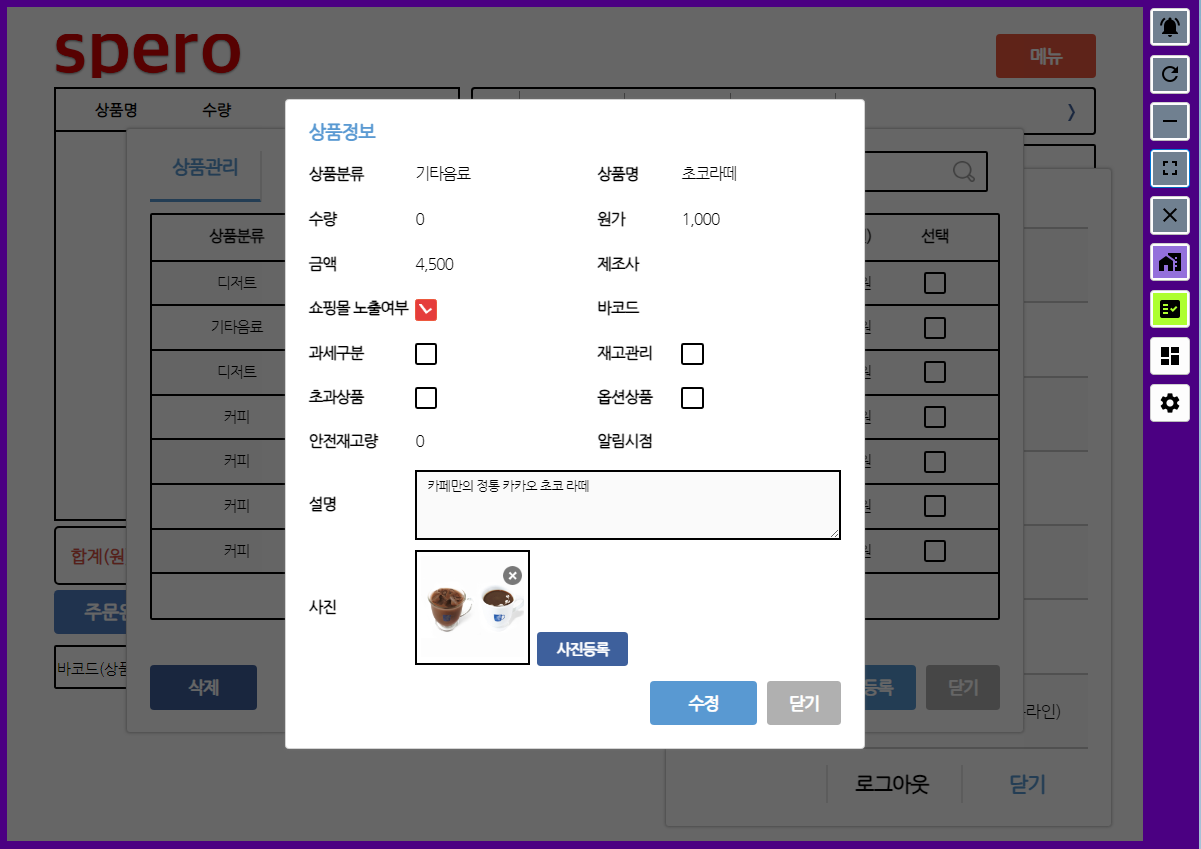Enable the 옵션상품 checkbox

[x=692, y=398]
